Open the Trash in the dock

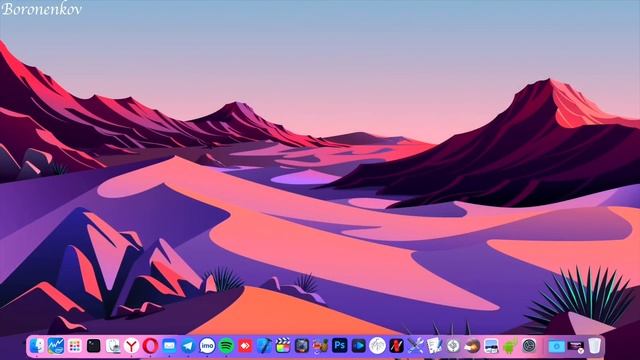(x=595, y=346)
